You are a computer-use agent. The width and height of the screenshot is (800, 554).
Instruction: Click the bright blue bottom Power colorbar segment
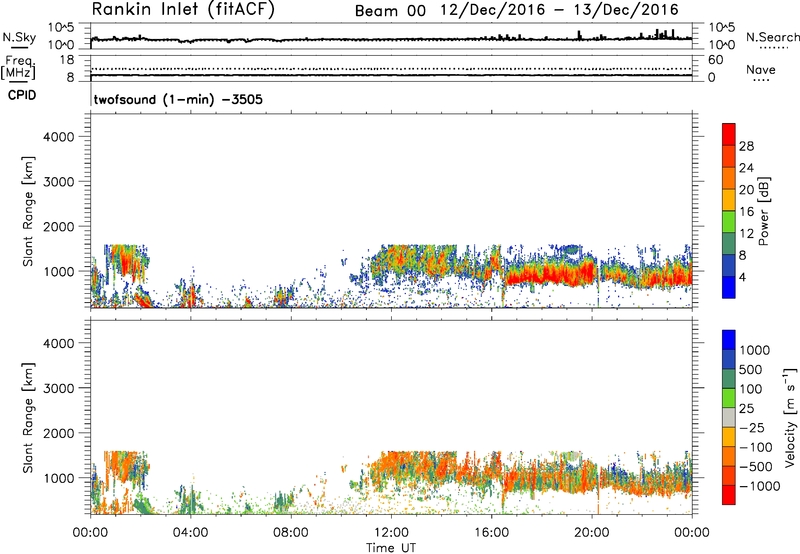coord(729,287)
